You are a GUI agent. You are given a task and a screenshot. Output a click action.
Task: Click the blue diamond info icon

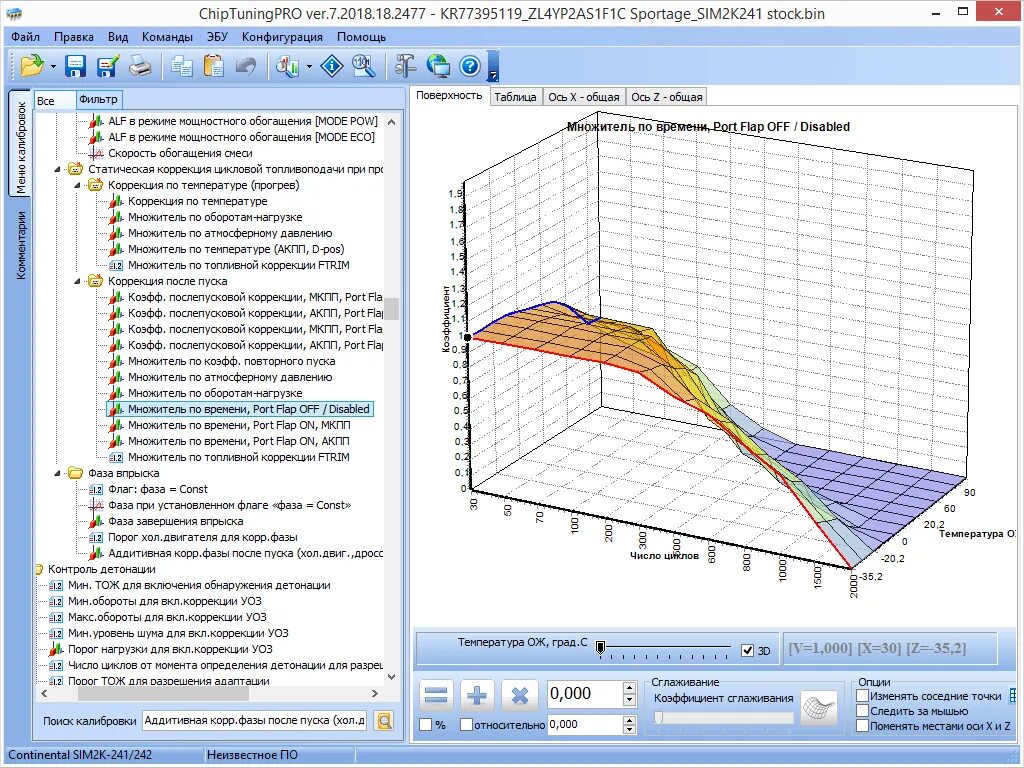pos(332,66)
